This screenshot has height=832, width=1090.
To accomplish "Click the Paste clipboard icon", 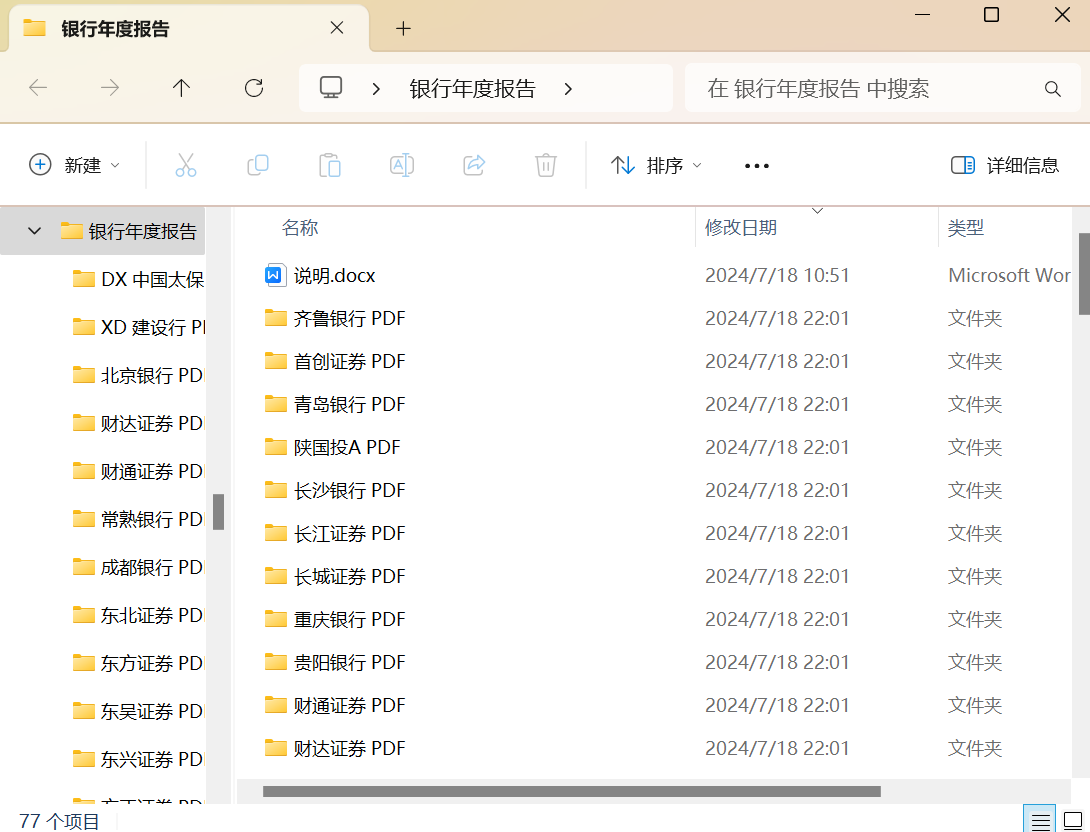I will point(330,165).
